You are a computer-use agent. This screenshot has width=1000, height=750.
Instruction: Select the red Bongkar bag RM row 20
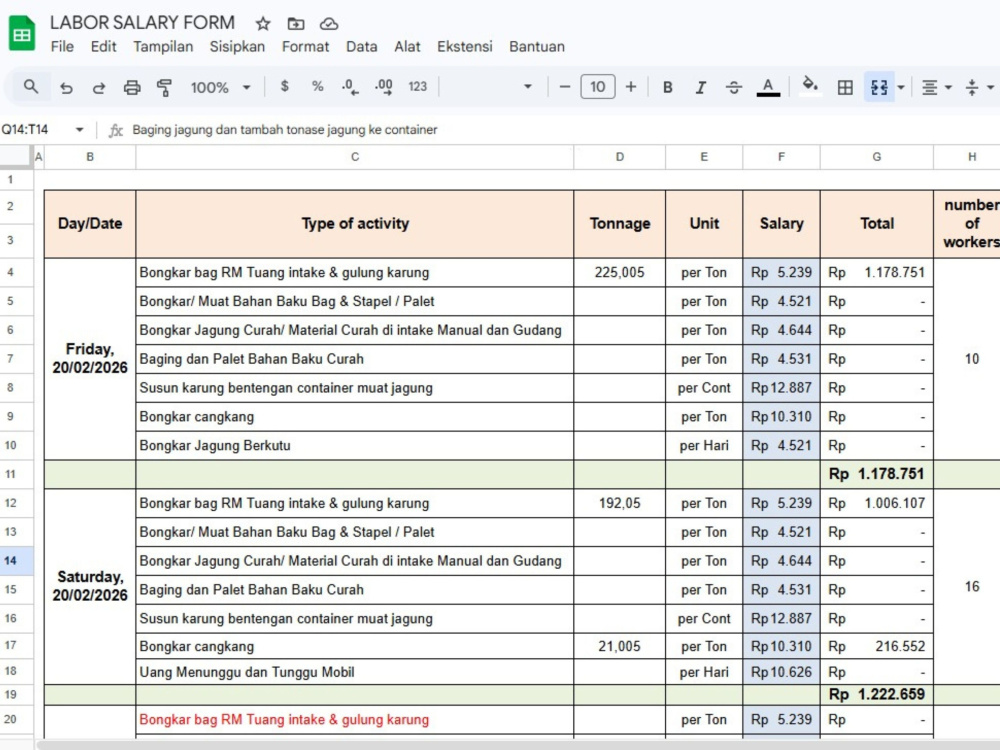pos(355,719)
